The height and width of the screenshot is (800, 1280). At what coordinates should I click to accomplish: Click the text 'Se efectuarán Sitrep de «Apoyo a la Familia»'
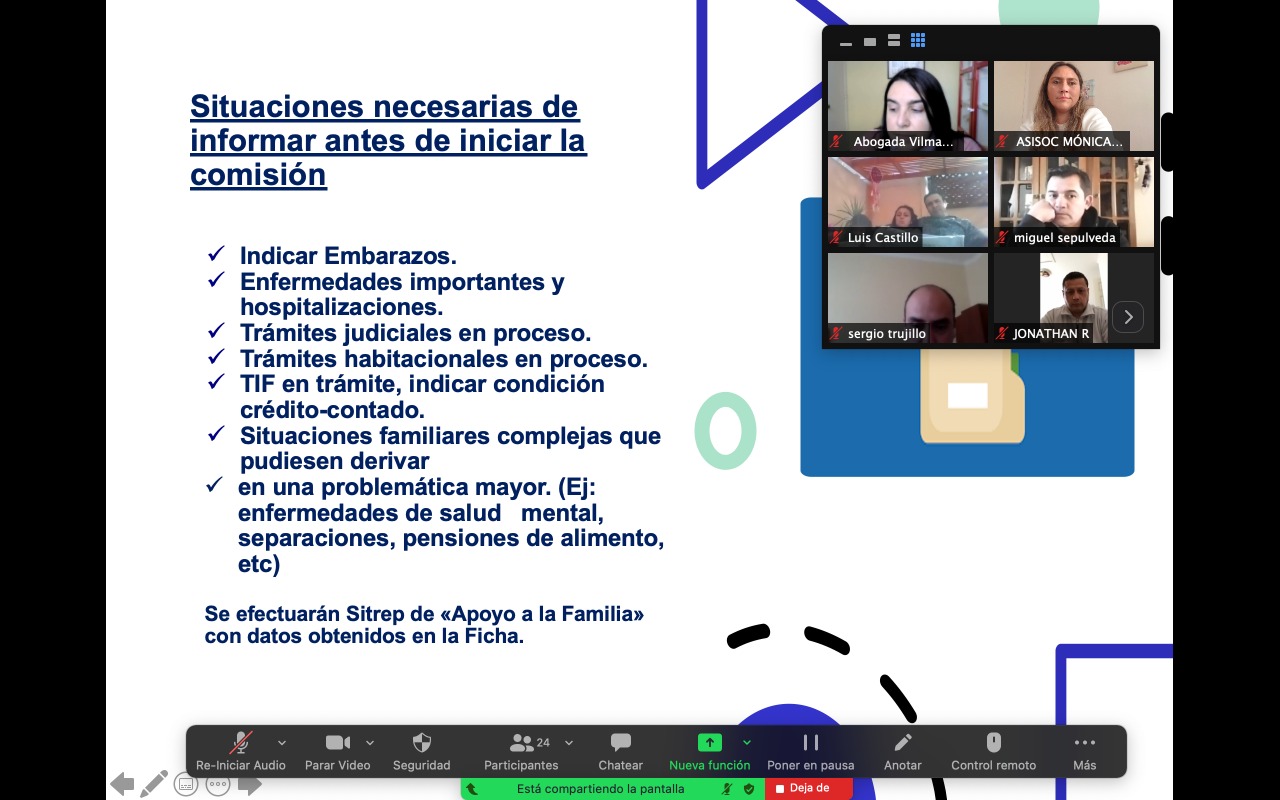pos(424,614)
